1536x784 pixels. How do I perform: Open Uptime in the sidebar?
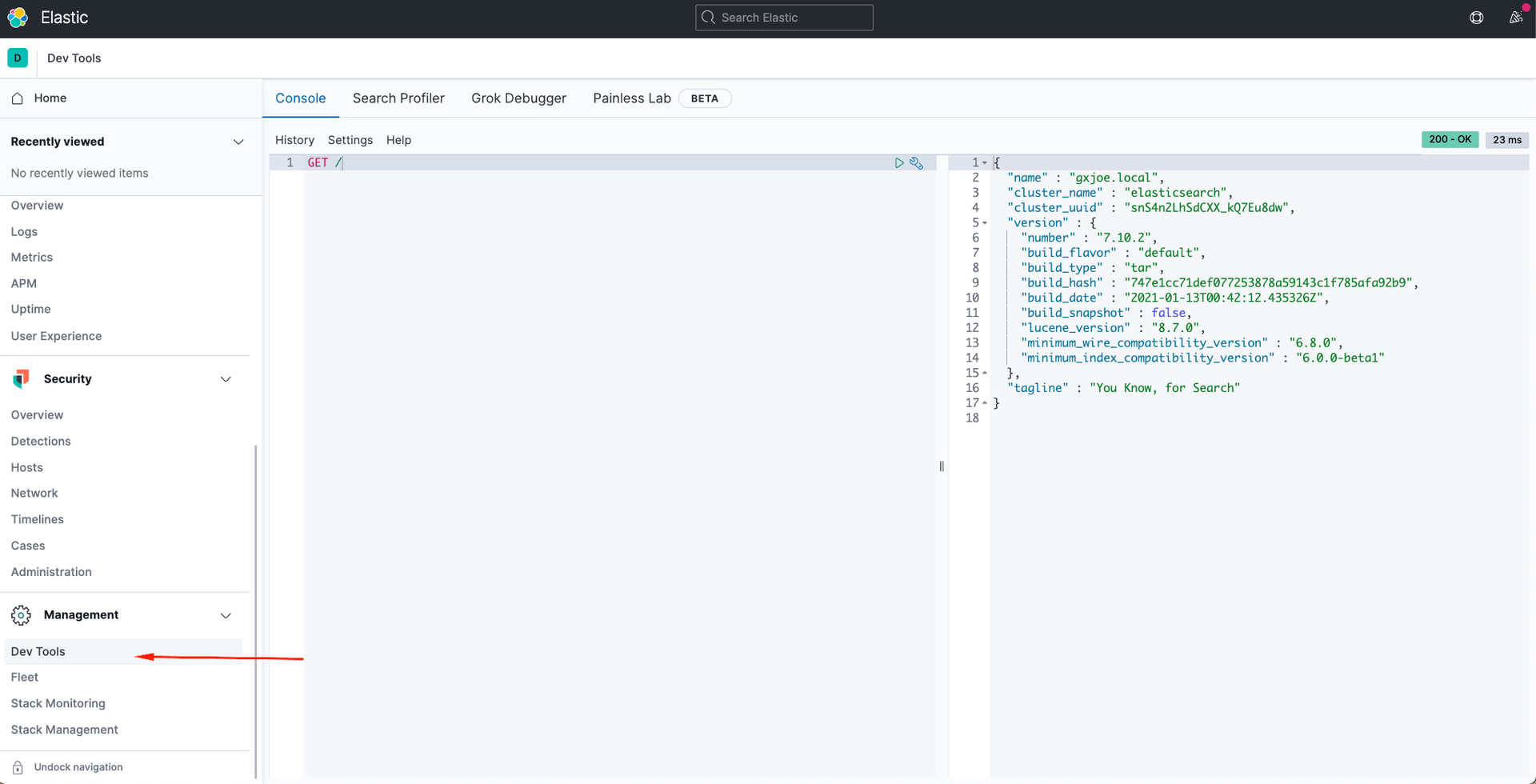tap(31, 309)
